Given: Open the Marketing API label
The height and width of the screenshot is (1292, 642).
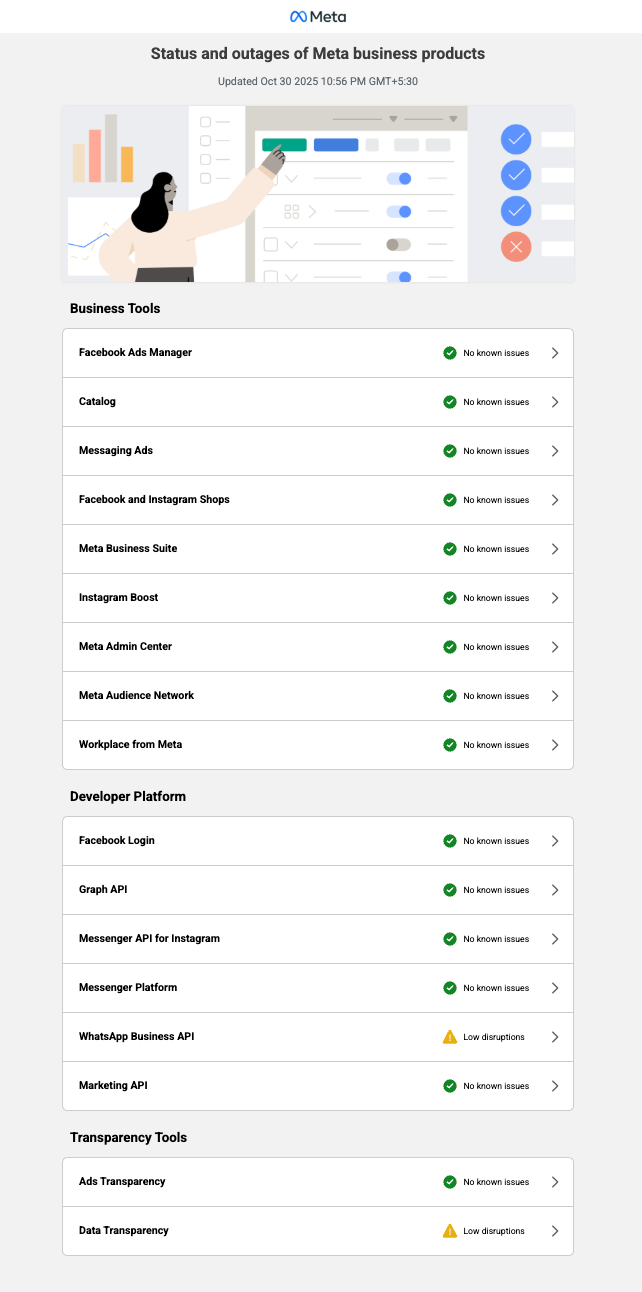Looking at the screenshot, I should click(x=113, y=1086).
